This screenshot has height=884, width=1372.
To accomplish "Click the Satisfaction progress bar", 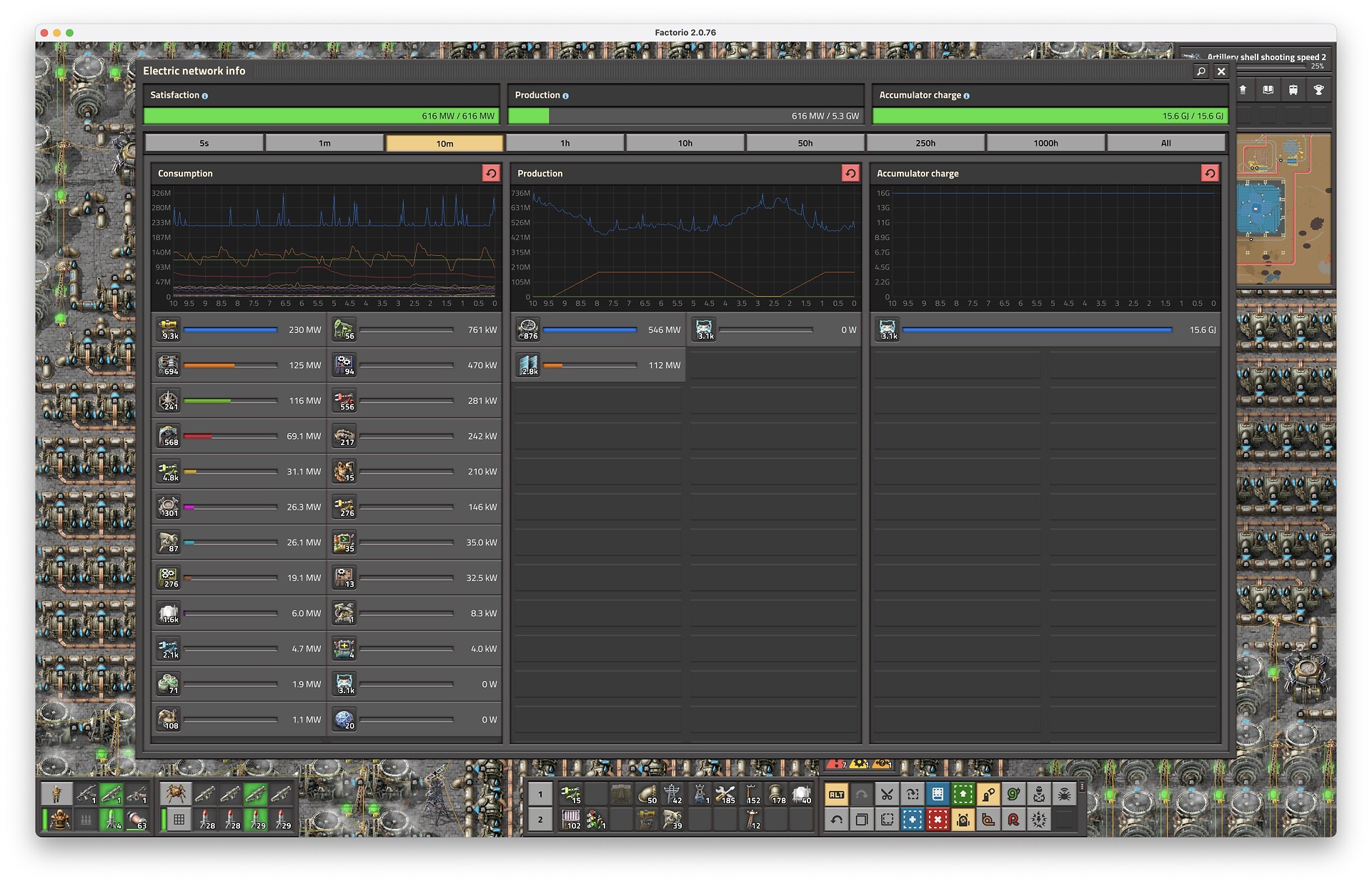I will click(321, 116).
